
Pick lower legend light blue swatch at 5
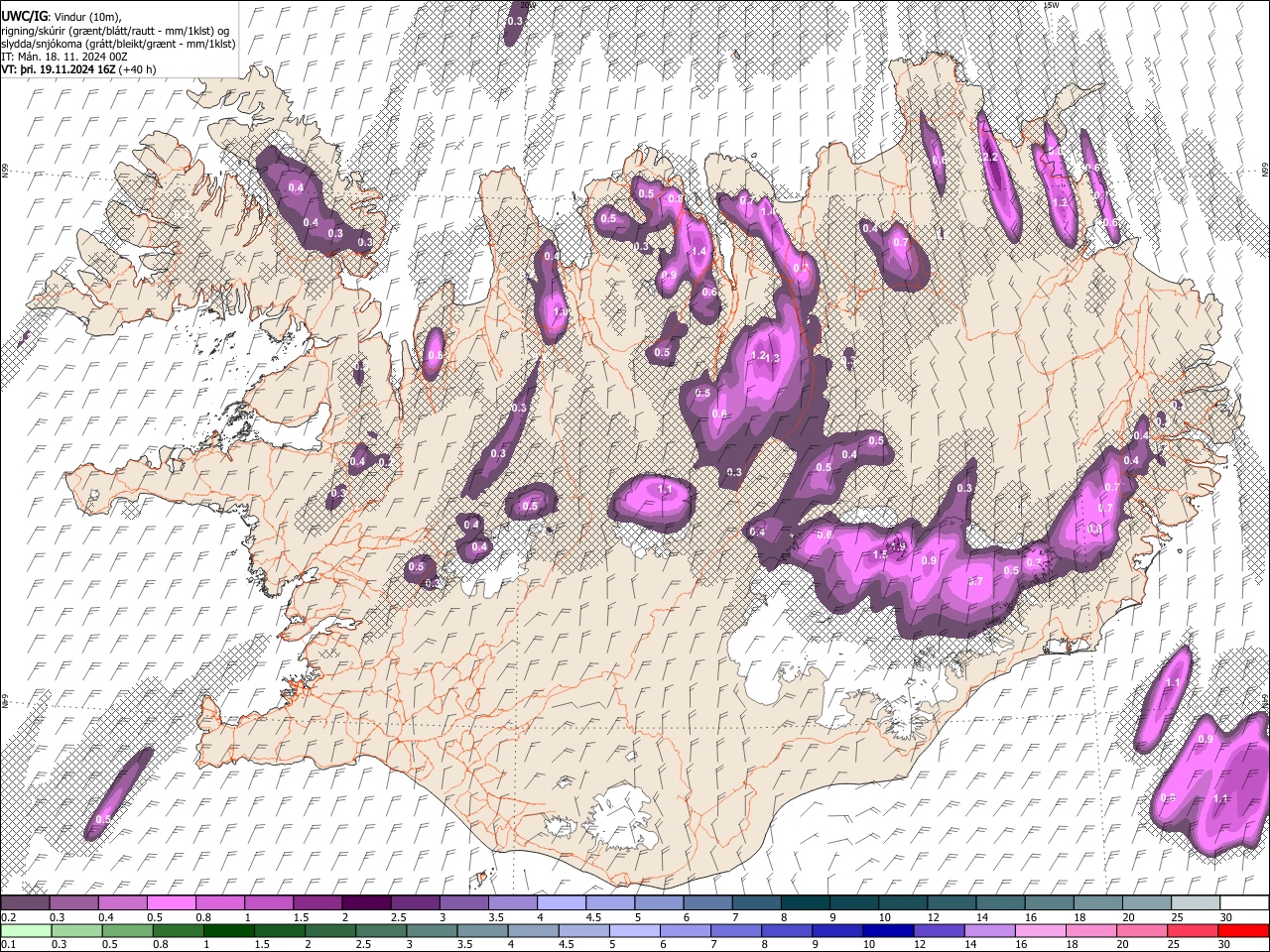pos(633,931)
